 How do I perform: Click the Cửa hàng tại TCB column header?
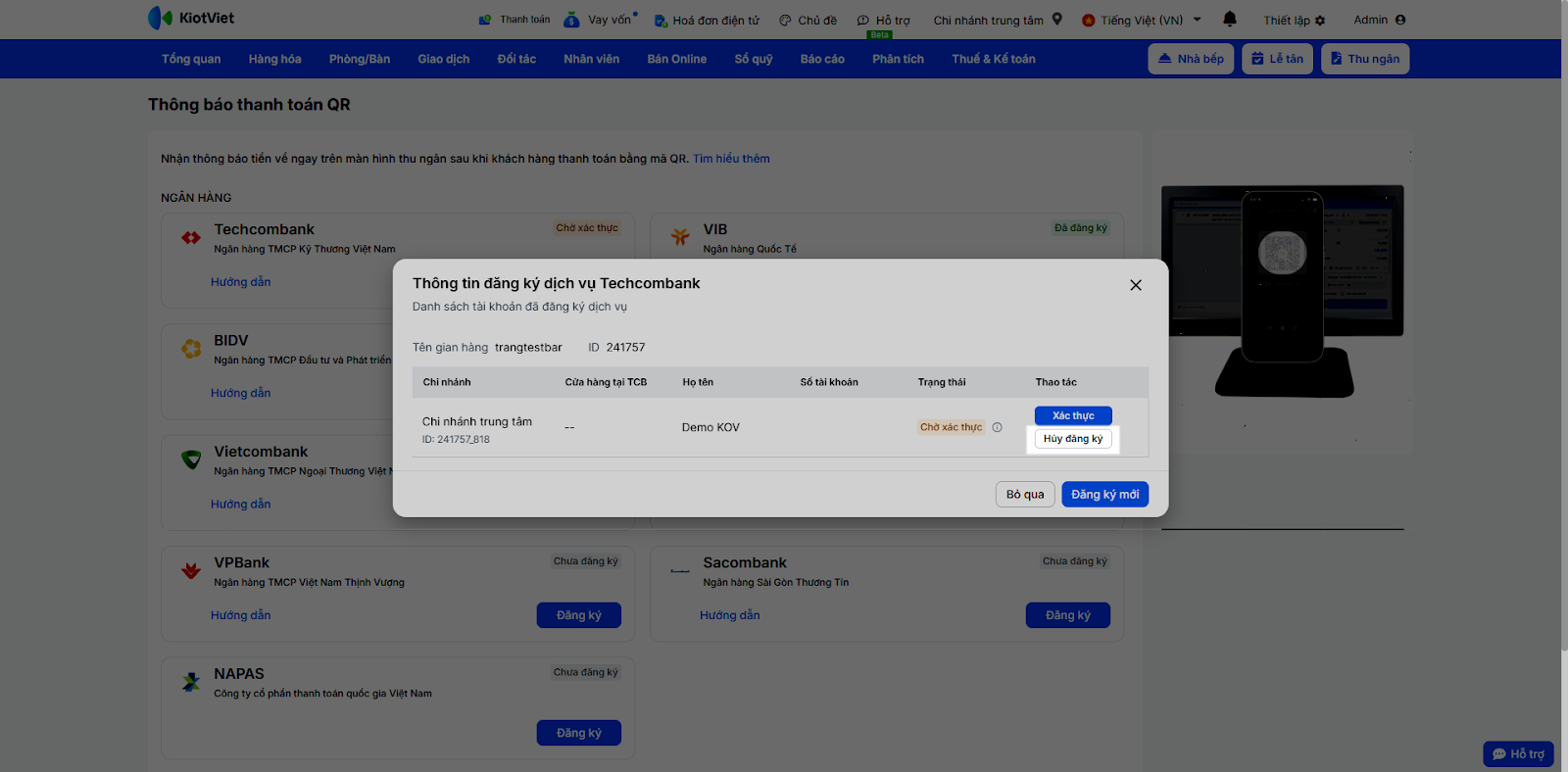coord(606,382)
